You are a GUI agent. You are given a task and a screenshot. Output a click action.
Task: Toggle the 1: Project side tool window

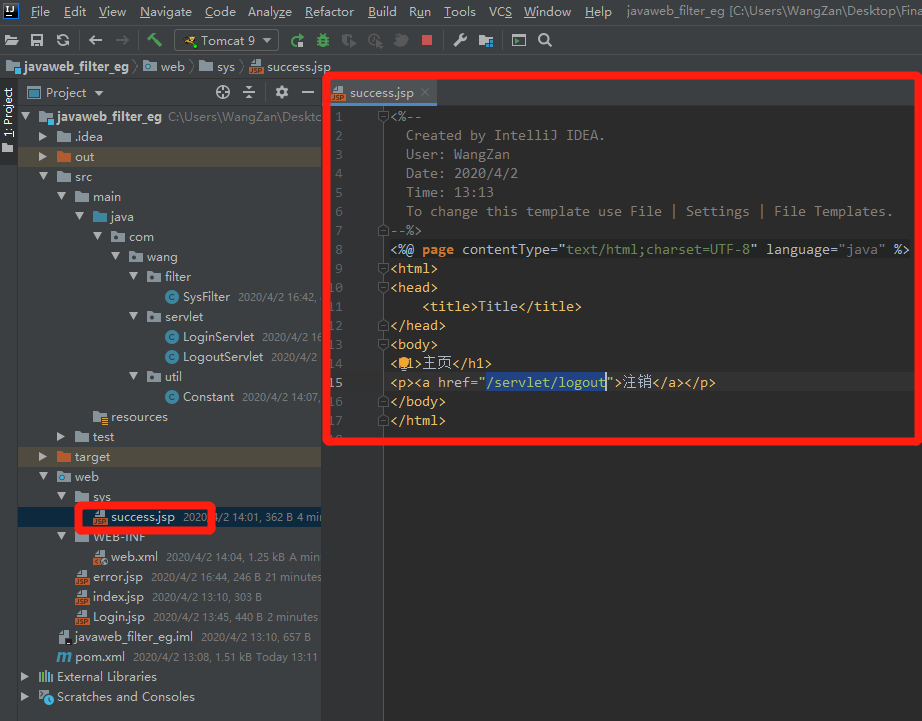[x=8, y=112]
